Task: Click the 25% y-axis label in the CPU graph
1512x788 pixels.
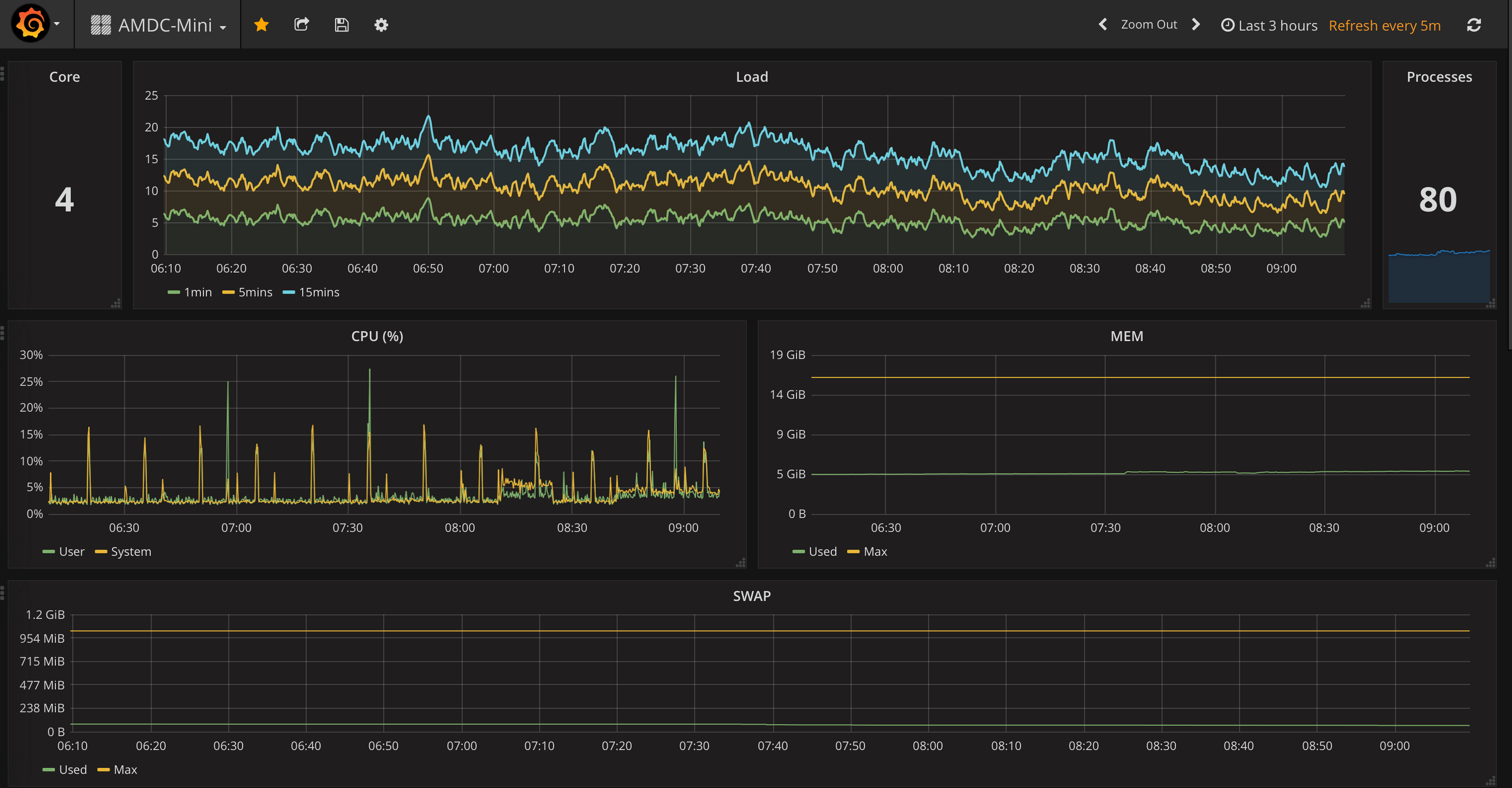Action: pyautogui.click(x=31, y=382)
